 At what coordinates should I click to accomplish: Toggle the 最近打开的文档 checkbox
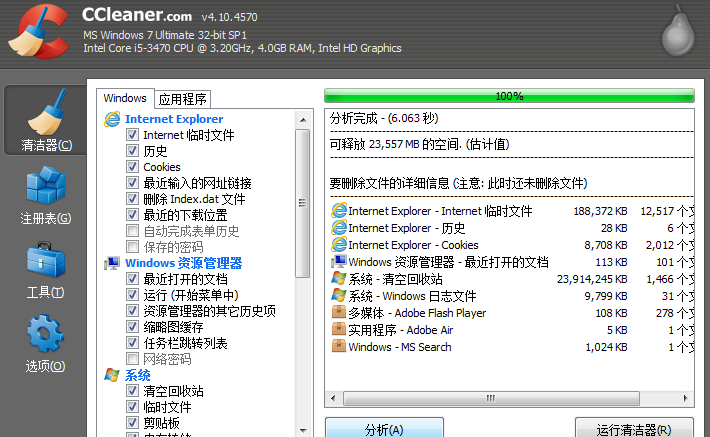[x=132, y=279]
